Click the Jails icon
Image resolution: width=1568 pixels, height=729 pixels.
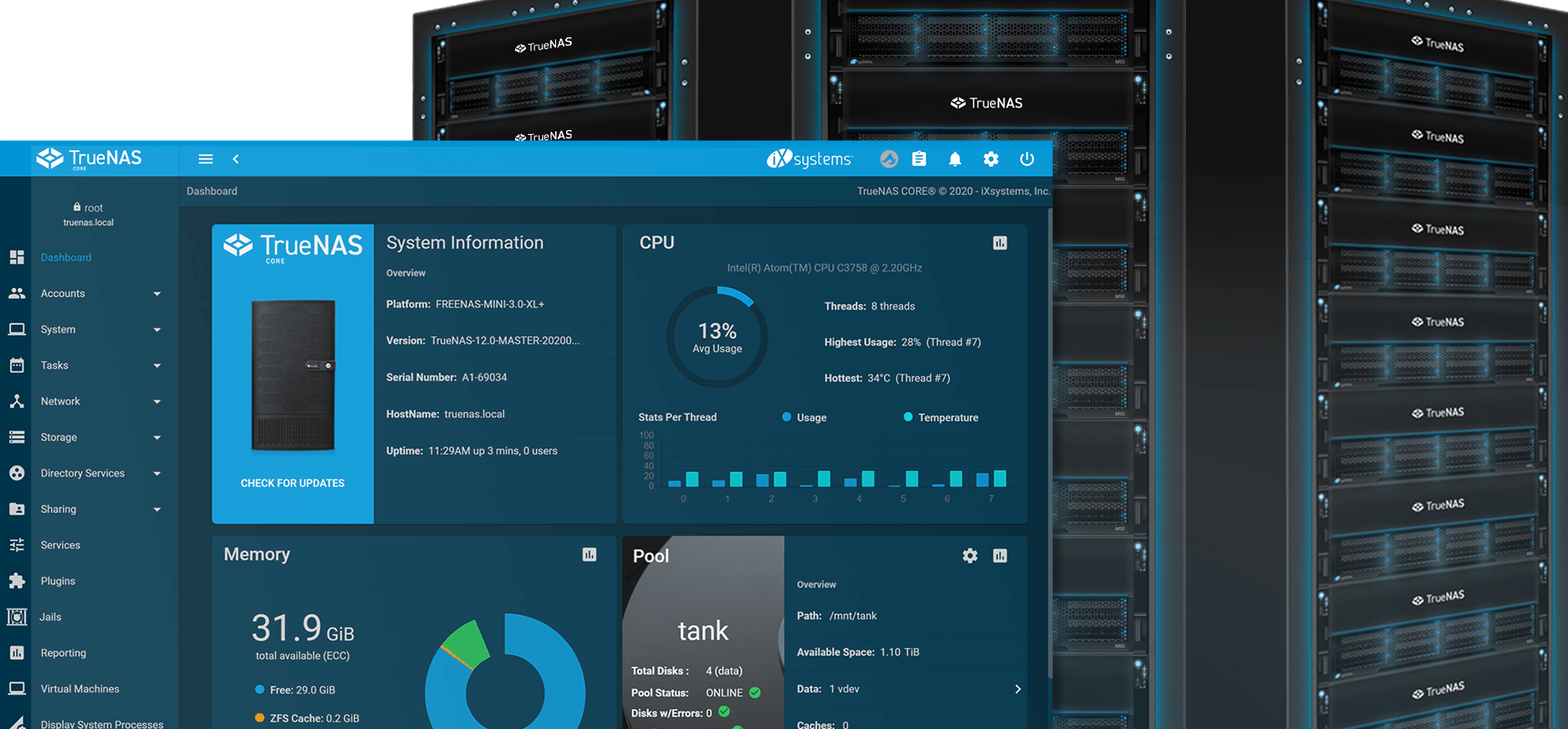(x=16, y=617)
